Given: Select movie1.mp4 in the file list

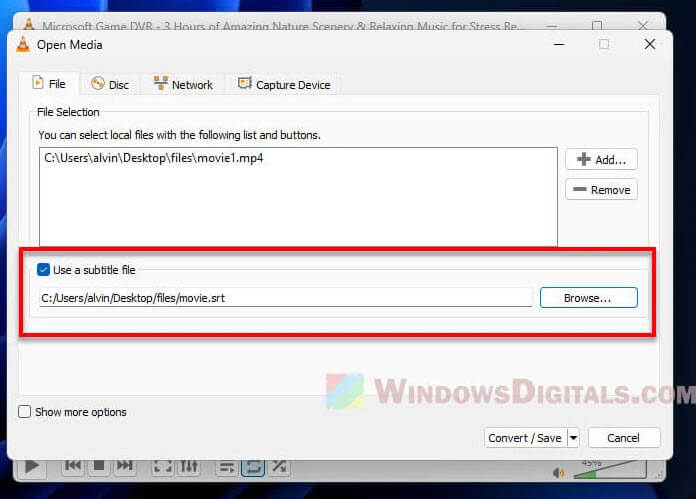Looking at the screenshot, I should click(x=154, y=158).
